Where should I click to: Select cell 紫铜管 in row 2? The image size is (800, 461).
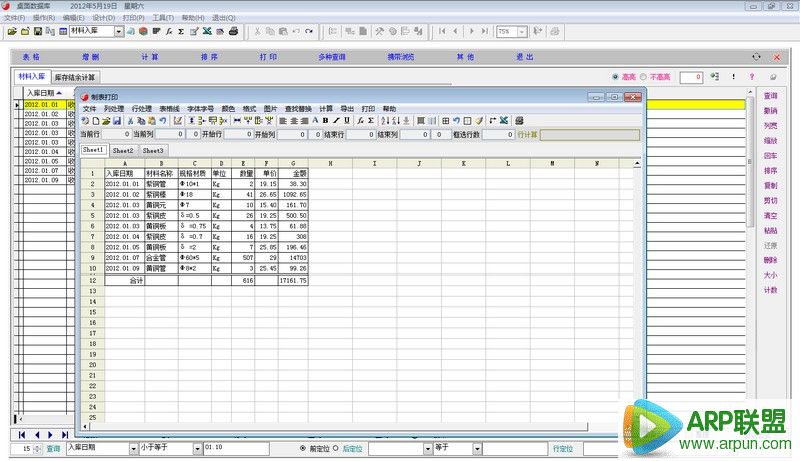tap(159, 184)
